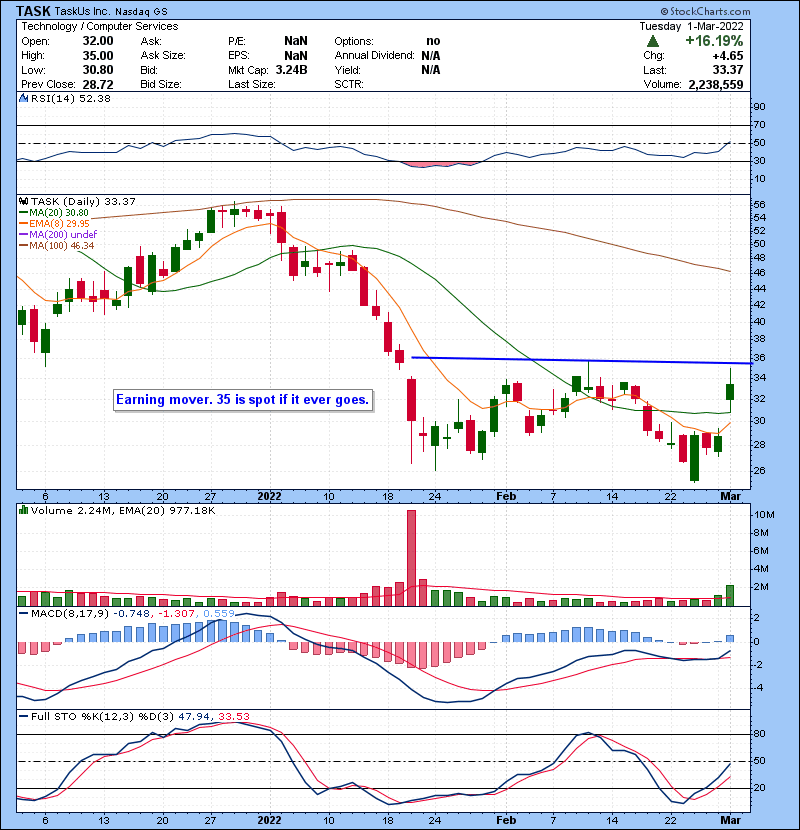Click the Earning mover annotation box
Image resolution: width=800 pixels, height=830 pixels.
(x=243, y=400)
